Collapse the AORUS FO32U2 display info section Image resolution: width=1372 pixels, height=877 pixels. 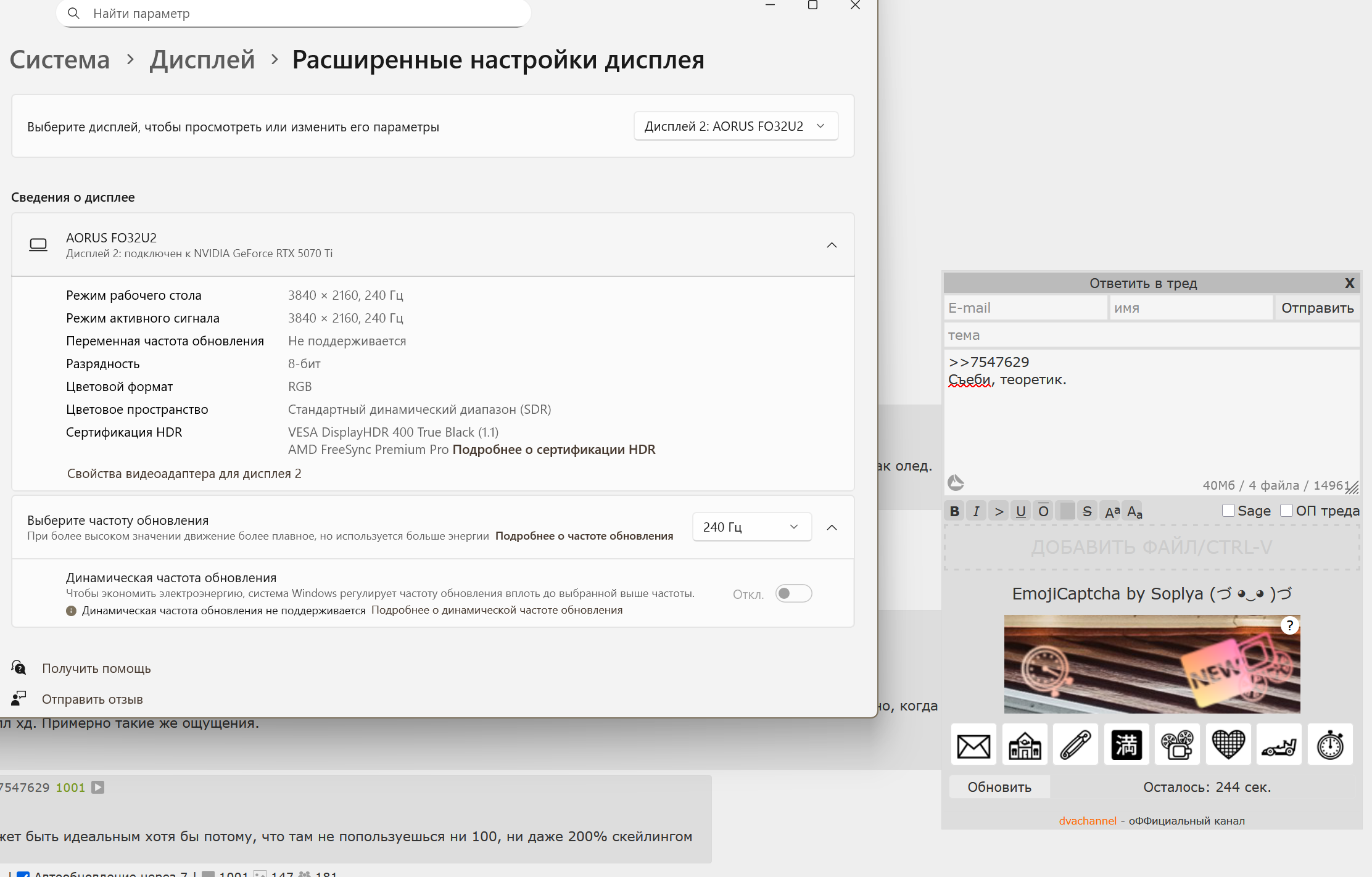pyautogui.click(x=832, y=245)
